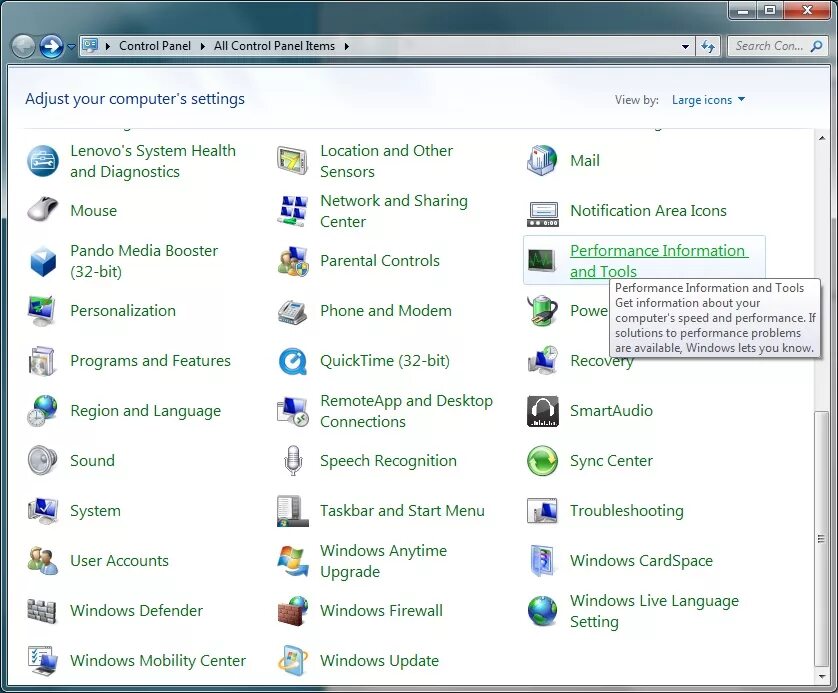The width and height of the screenshot is (838, 693).
Task: Open the Sync Center text link
Action: click(611, 461)
